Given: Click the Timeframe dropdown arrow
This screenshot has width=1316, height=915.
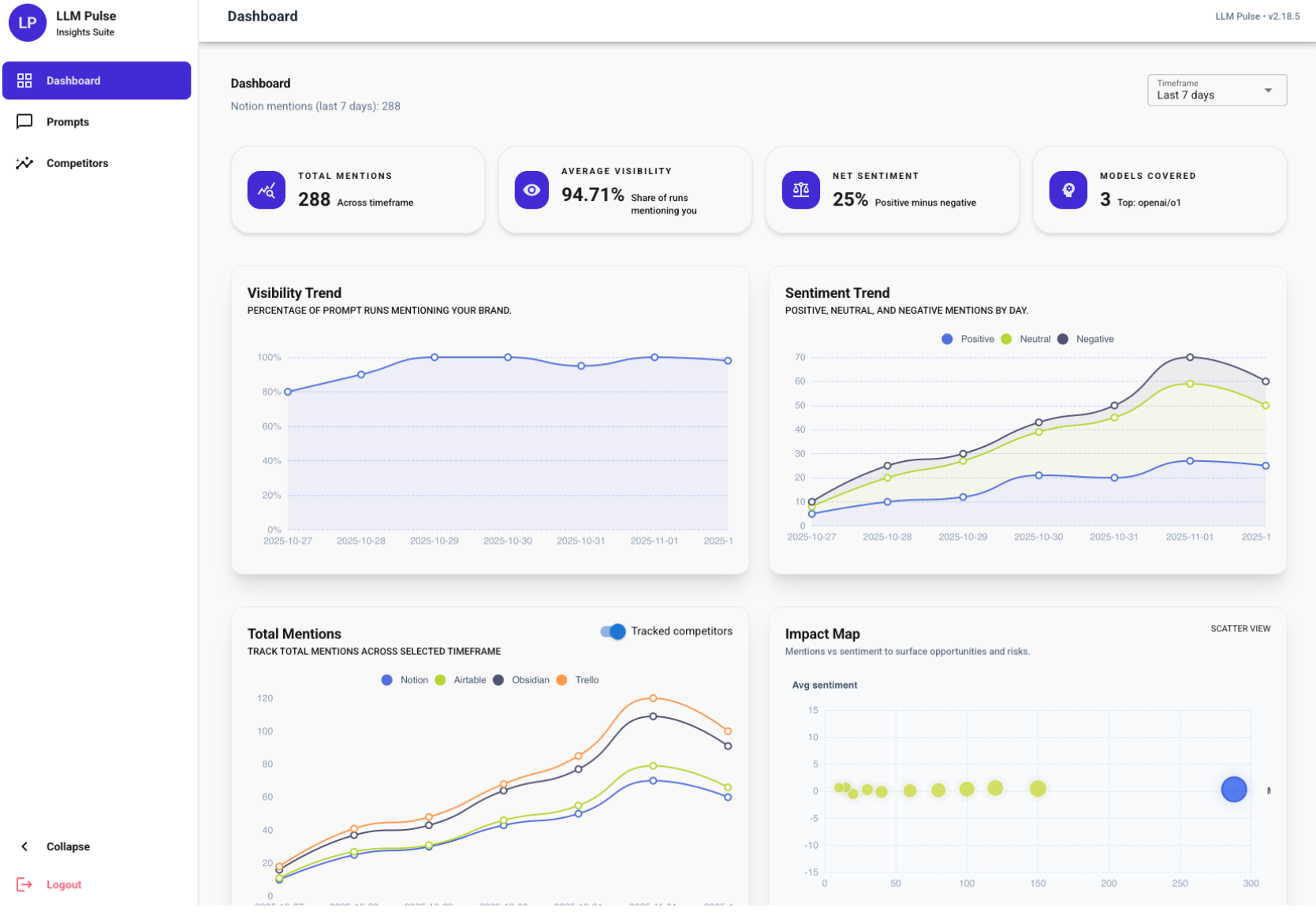Looking at the screenshot, I should tap(1268, 90).
